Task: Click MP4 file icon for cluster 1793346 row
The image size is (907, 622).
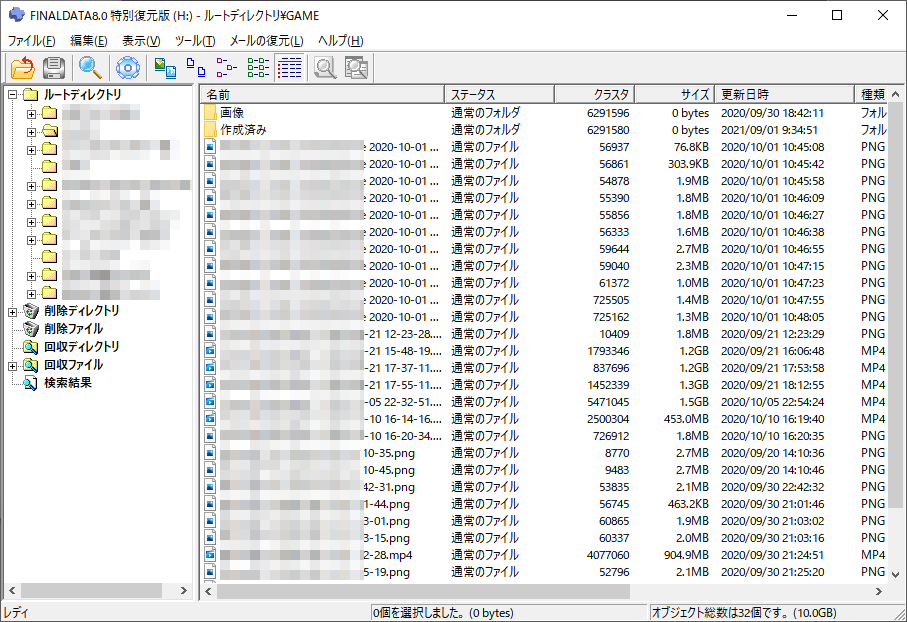Action: coord(210,351)
